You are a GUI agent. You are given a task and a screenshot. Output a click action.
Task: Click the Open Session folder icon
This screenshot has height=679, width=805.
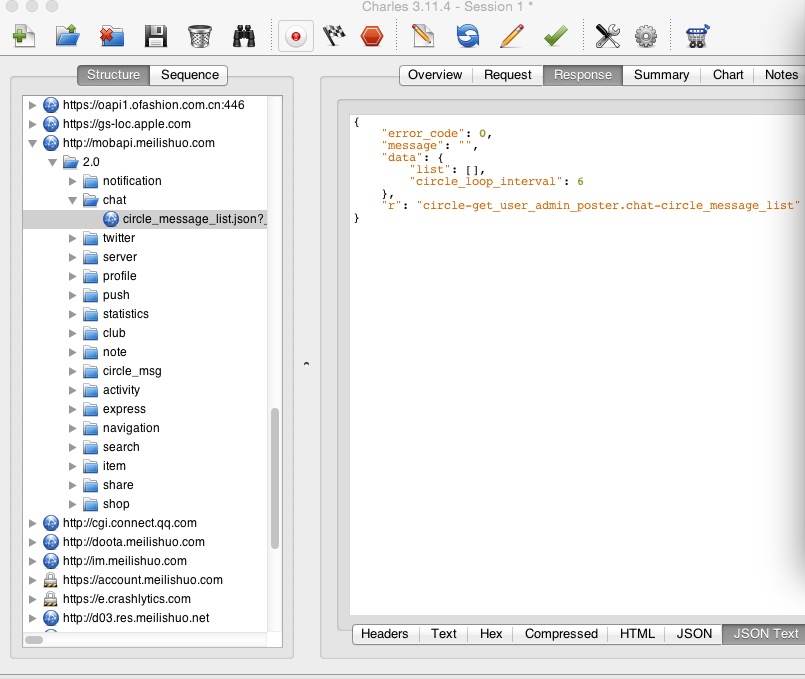68,36
